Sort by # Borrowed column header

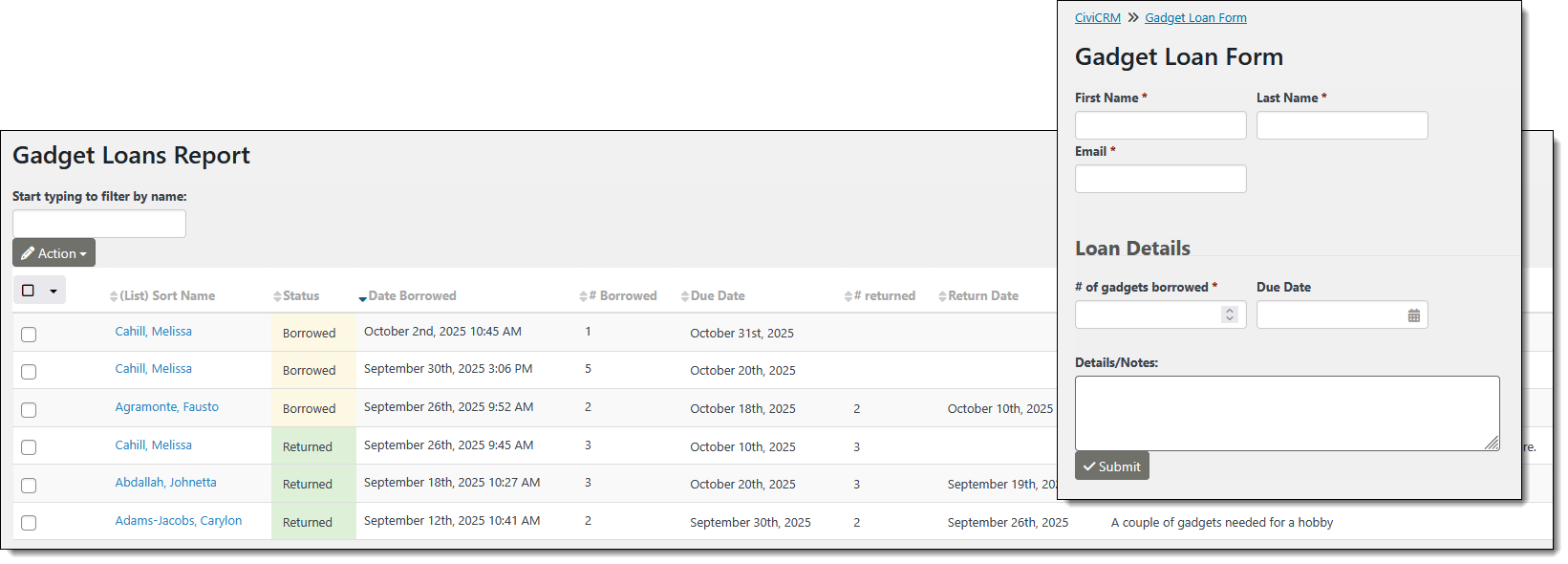pos(622,296)
